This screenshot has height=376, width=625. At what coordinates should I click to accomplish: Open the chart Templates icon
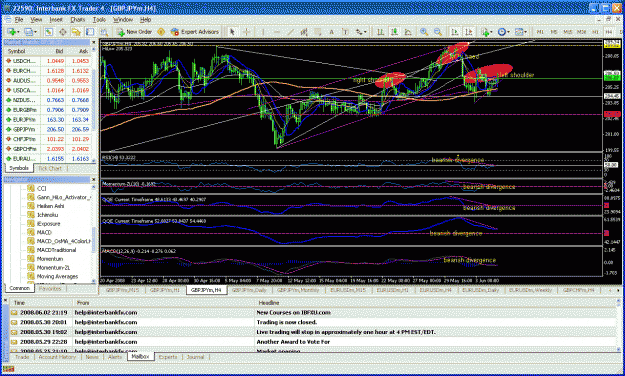point(519,32)
